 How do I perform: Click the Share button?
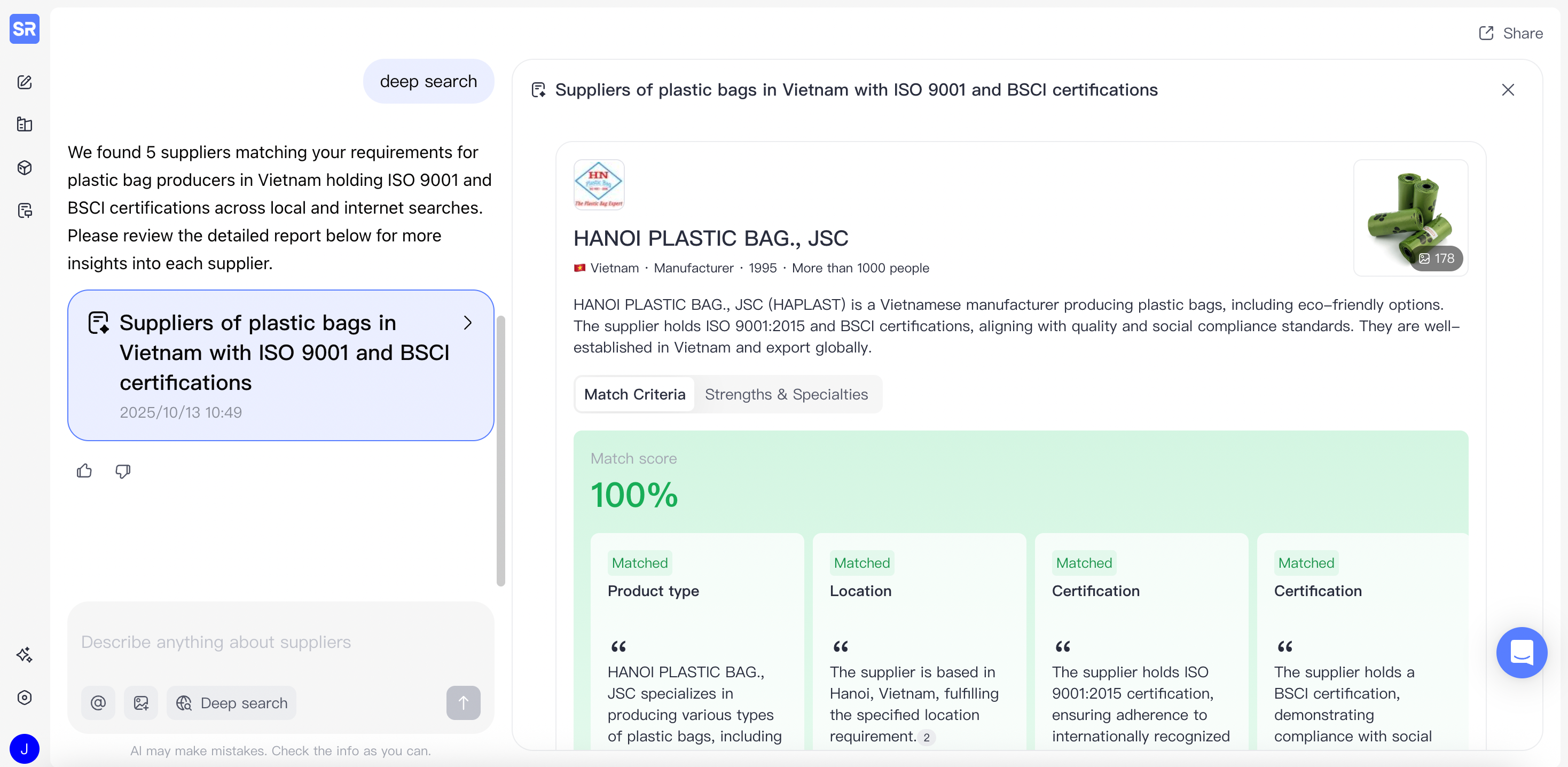point(1511,34)
